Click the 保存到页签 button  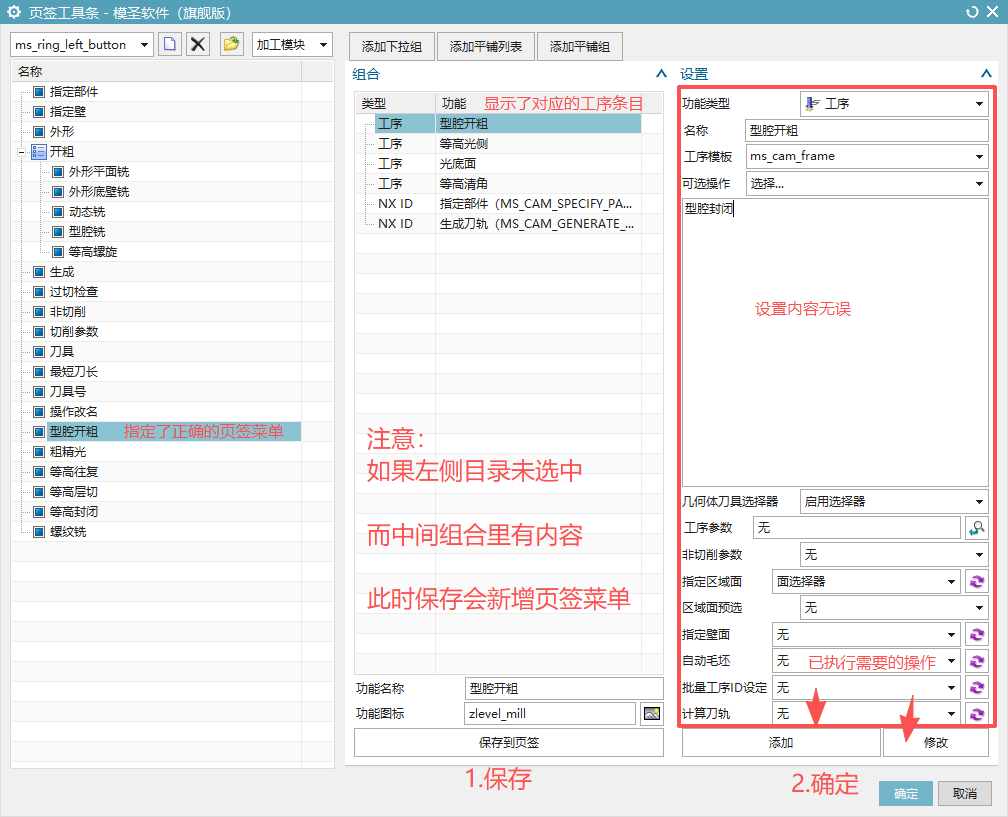click(509, 742)
